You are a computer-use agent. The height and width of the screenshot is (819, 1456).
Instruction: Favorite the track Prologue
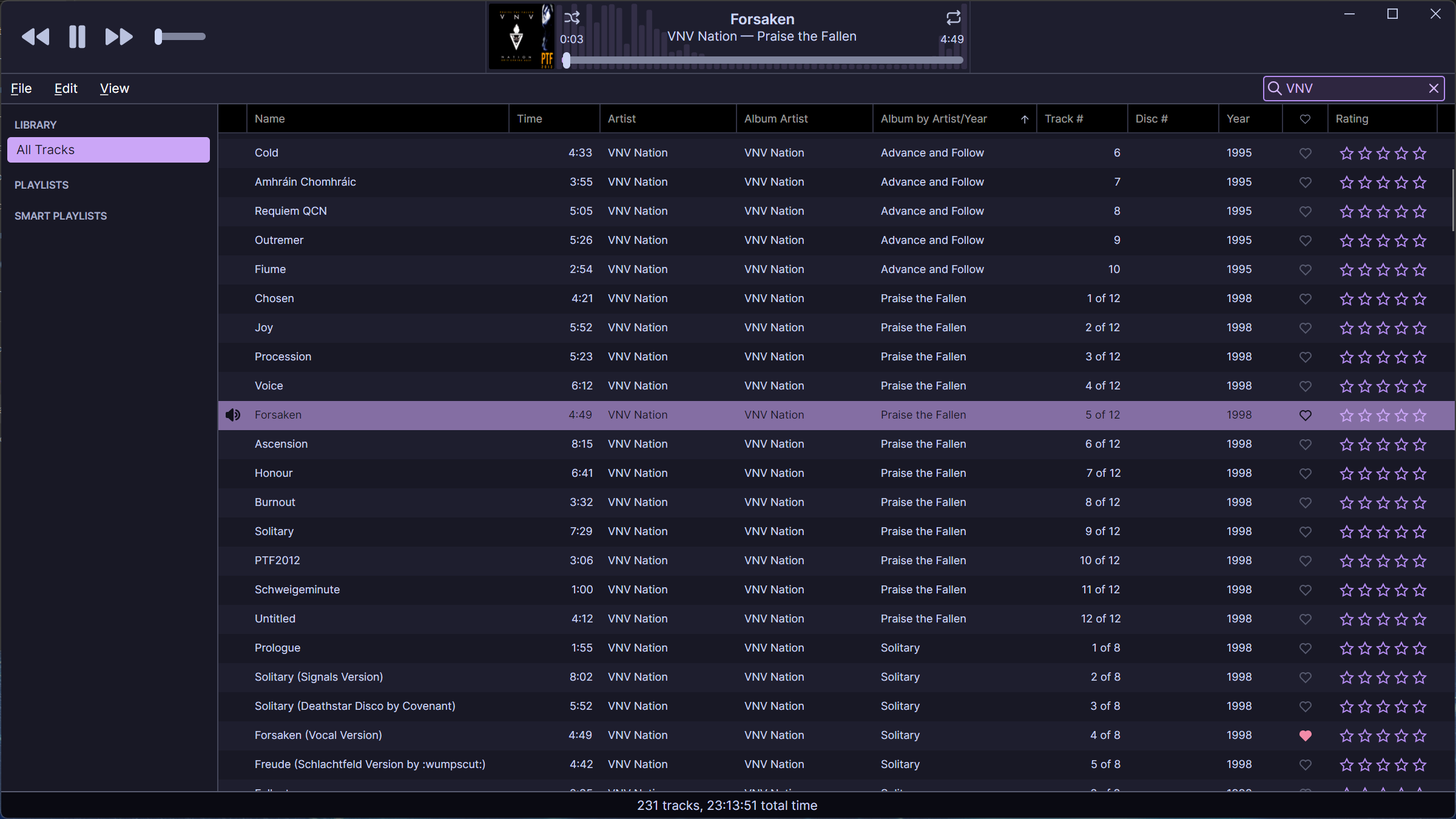pos(1306,649)
